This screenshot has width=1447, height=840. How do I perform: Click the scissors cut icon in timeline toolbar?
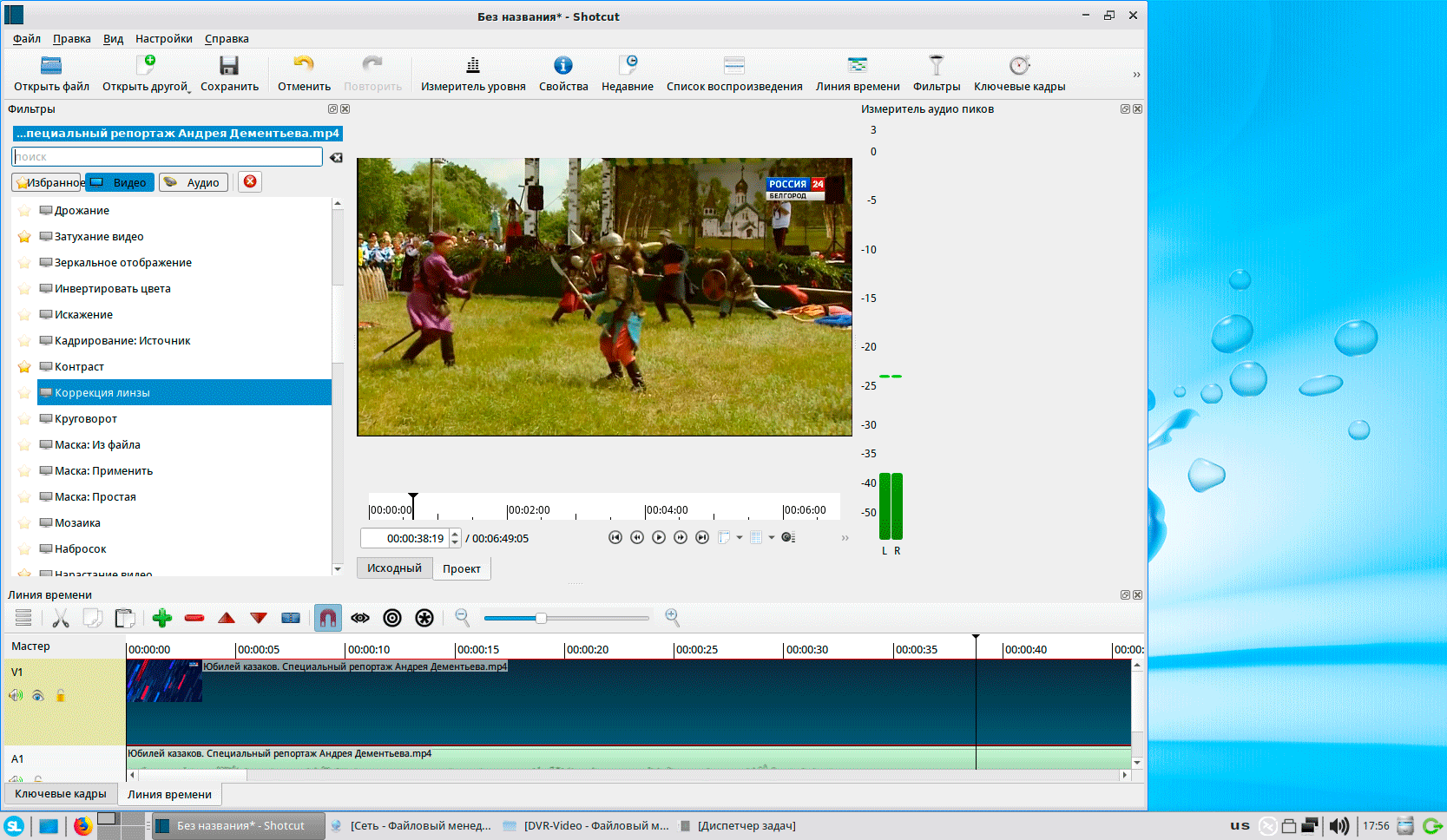pos(61,618)
